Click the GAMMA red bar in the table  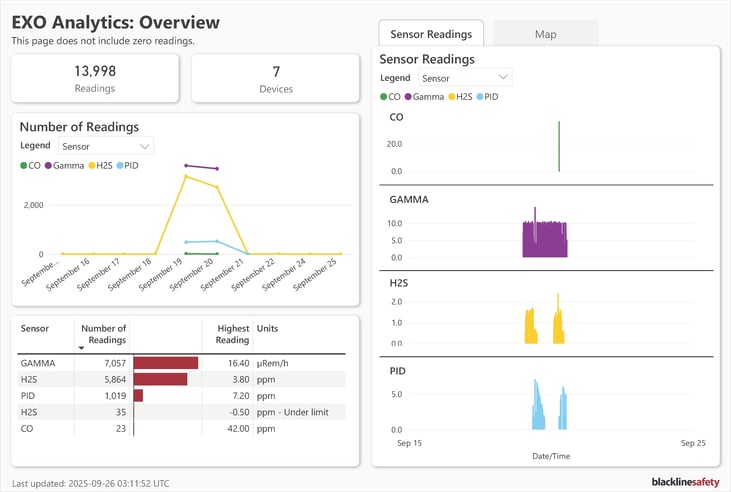tap(165, 363)
